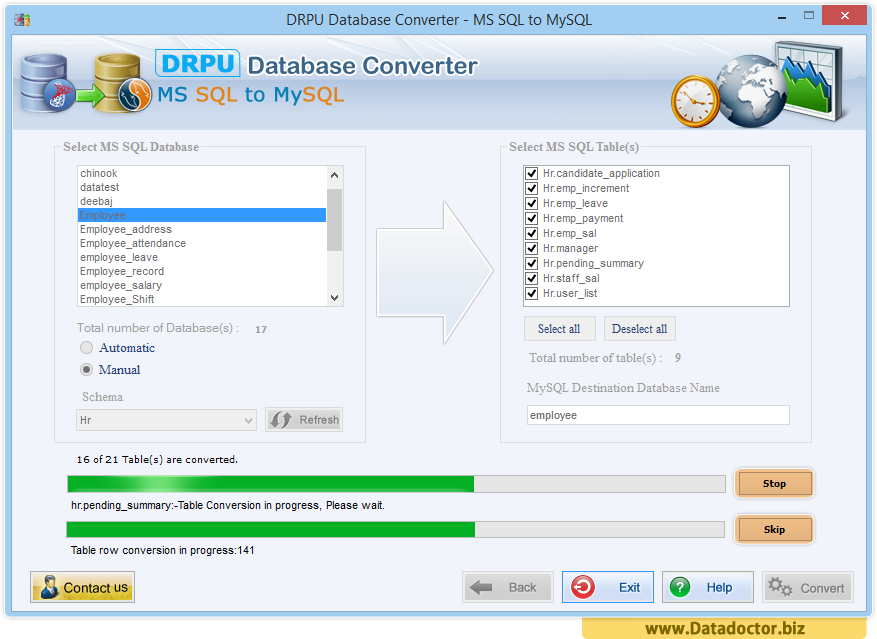Maximize the converter window
The image size is (877, 639).
click(x=809, y=16)
